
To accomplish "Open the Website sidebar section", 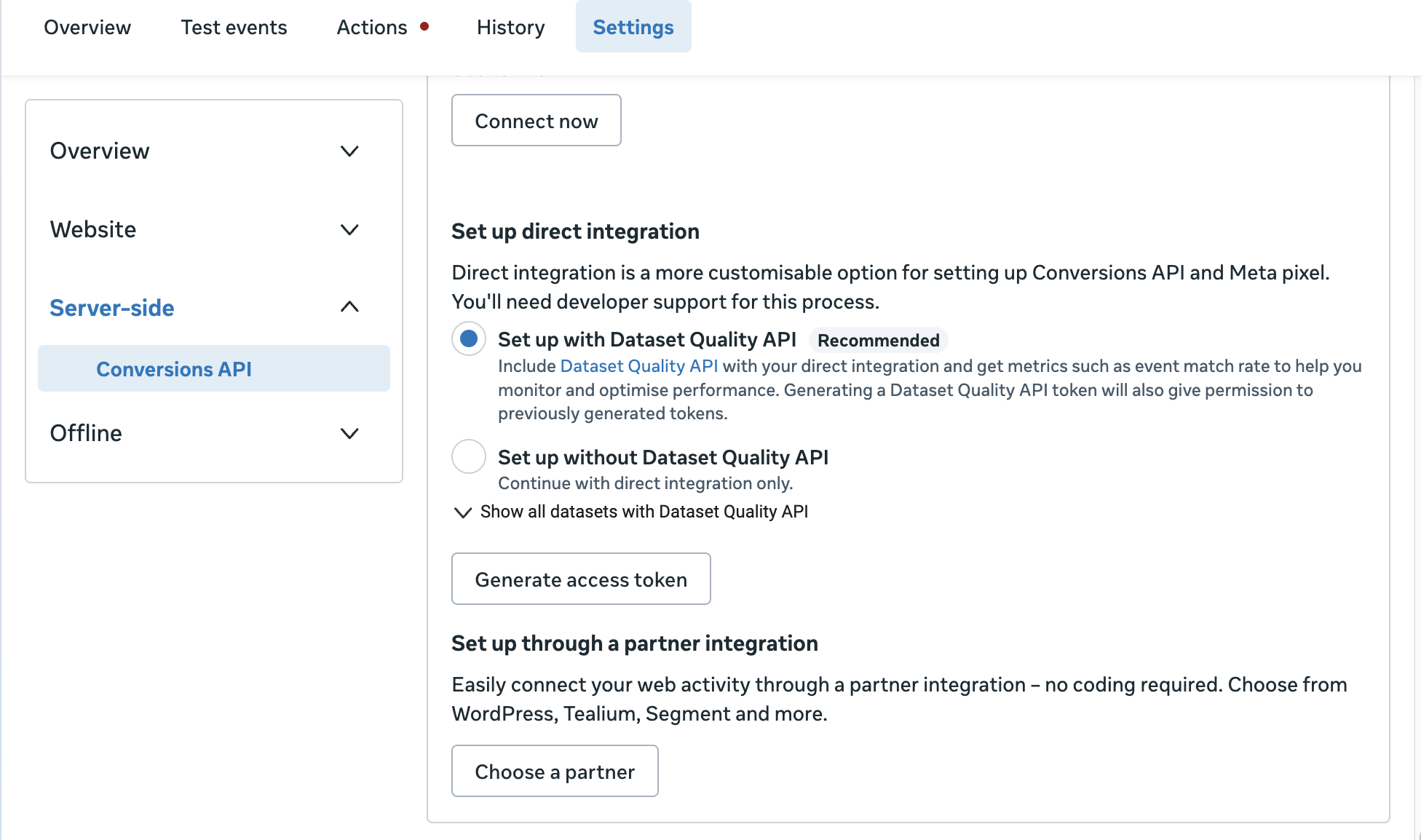I will [x=93, y=229].
